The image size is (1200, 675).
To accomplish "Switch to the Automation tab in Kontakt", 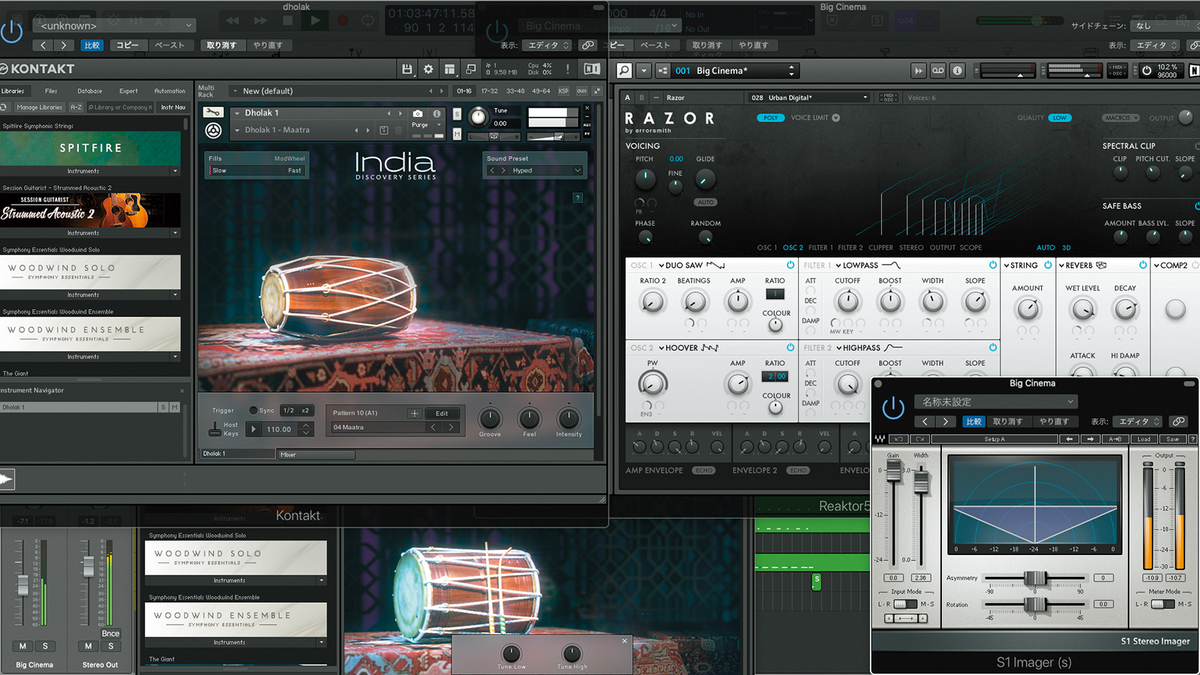I will coord(170,91).
